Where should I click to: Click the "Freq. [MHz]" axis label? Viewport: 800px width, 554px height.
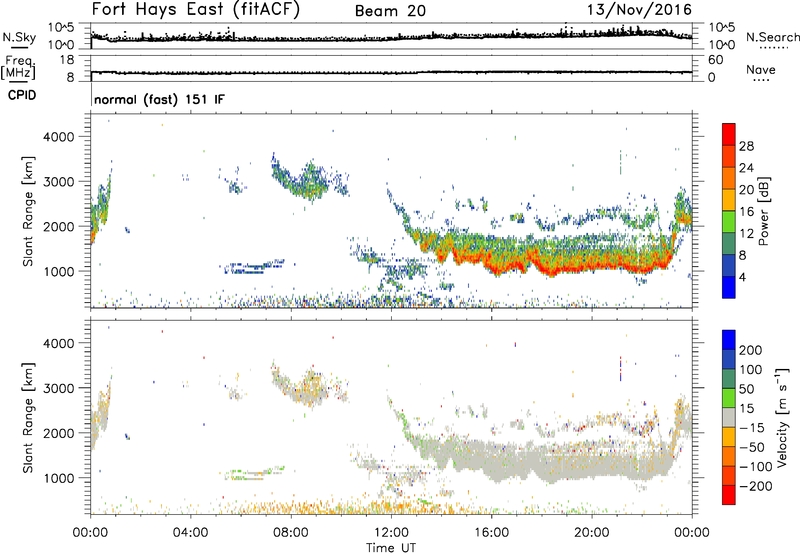19,67
